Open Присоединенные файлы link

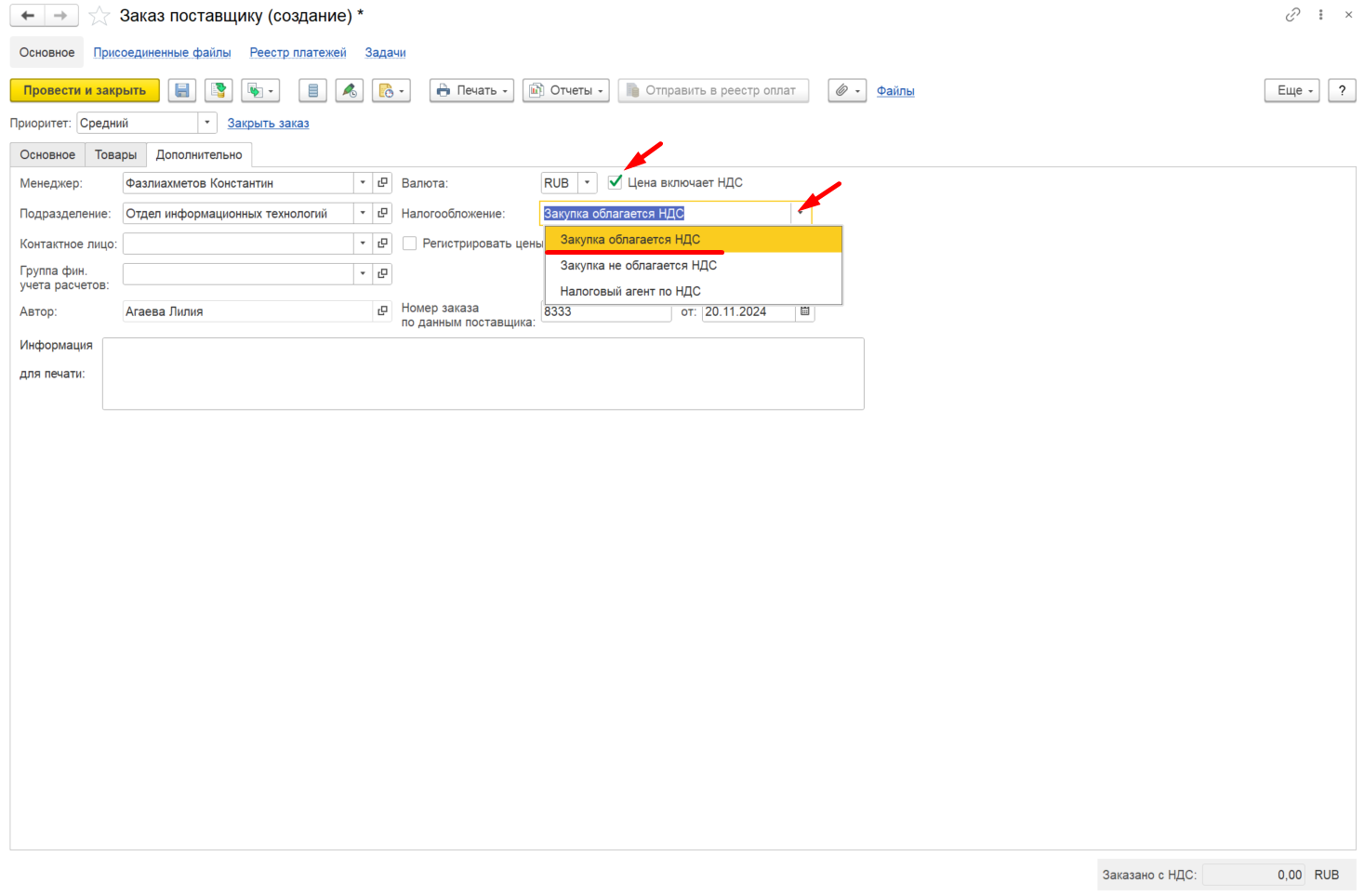pyautogui.click(x=162, y=53)
